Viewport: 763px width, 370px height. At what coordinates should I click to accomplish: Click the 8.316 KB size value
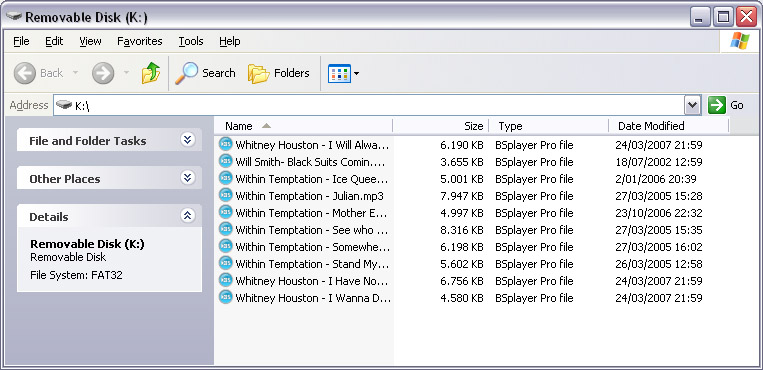(x=462, y=230)
